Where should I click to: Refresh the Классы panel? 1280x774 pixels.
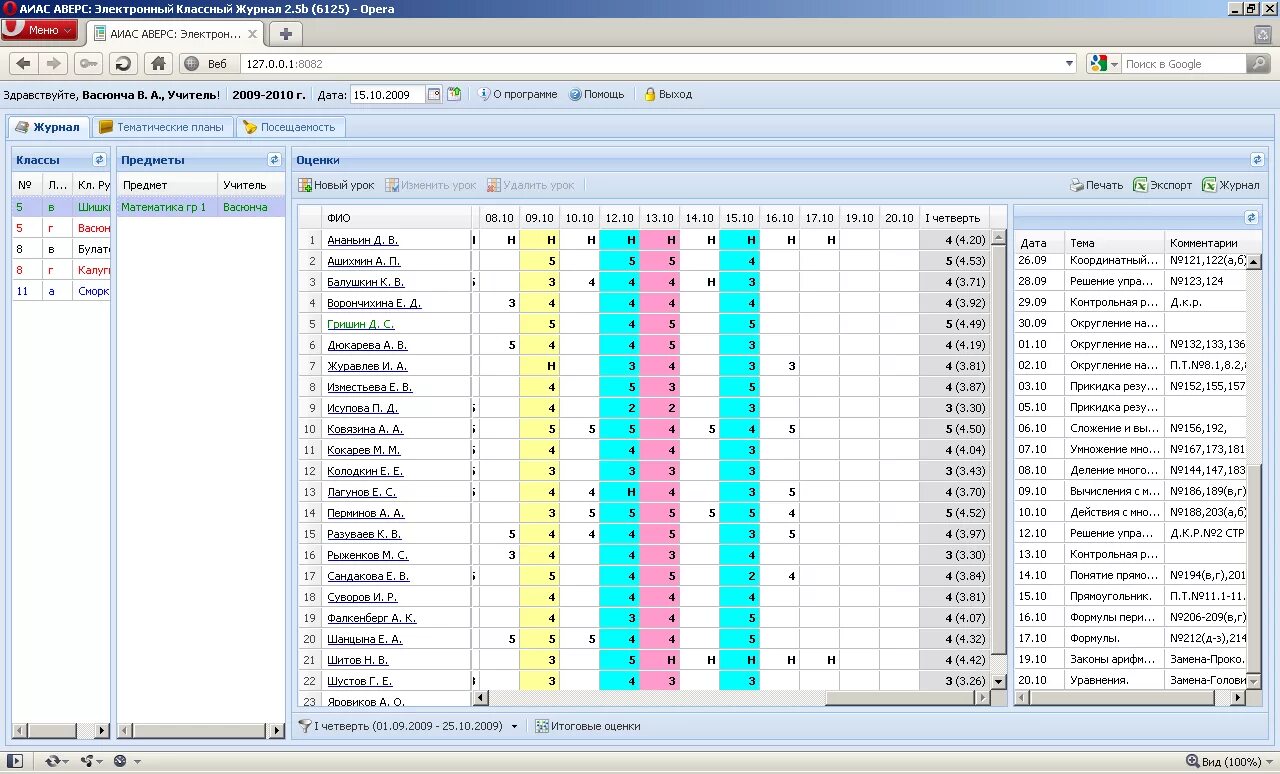point(99,159)
